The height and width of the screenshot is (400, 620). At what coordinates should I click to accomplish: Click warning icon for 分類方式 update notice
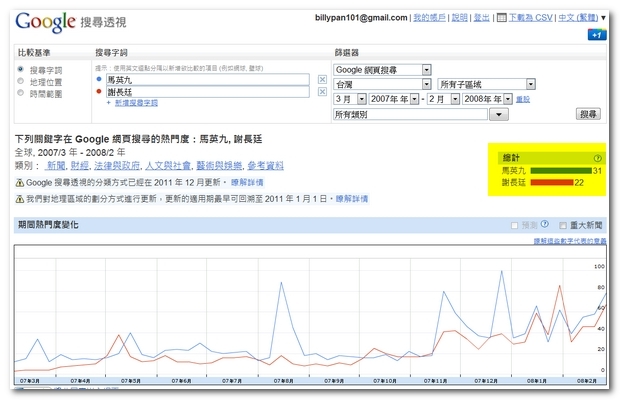19,183
